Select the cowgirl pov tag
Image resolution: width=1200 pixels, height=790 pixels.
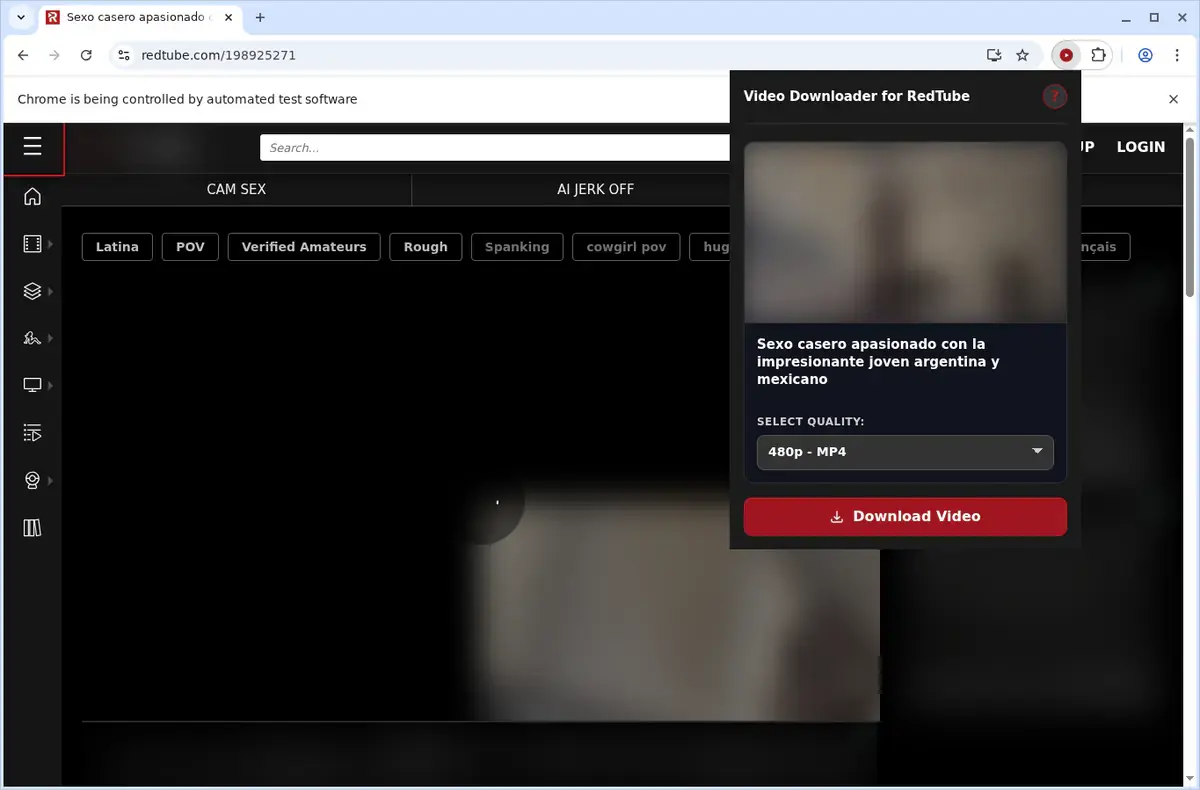(626, 247)
